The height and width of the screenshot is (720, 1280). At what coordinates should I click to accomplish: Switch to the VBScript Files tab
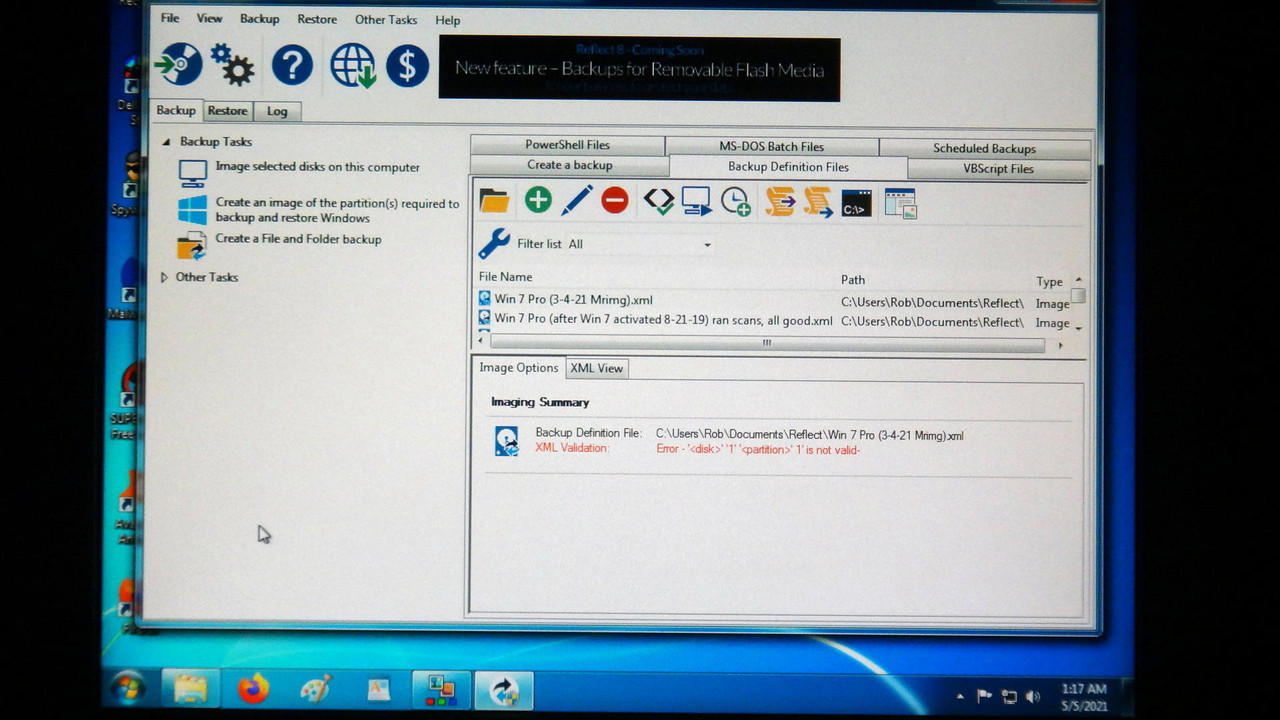pos(999,169)
